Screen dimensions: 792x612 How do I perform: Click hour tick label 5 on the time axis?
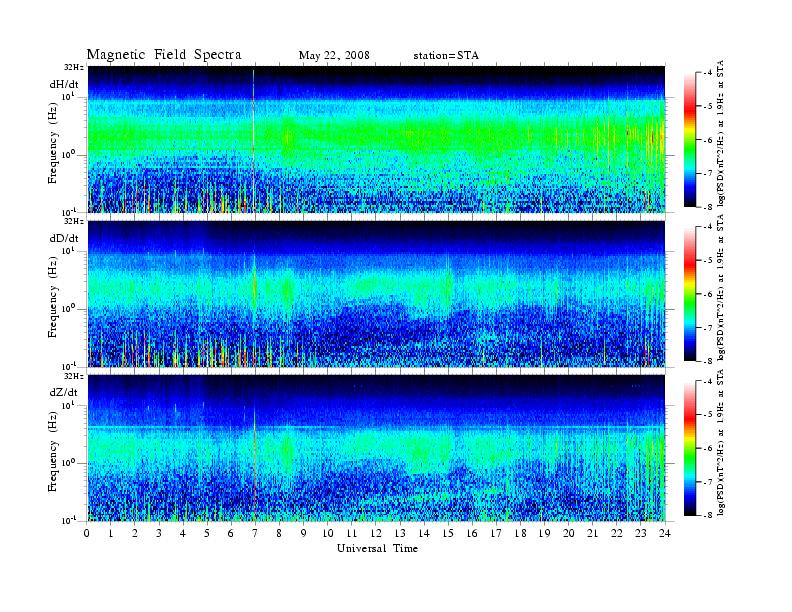click(207, 533)
